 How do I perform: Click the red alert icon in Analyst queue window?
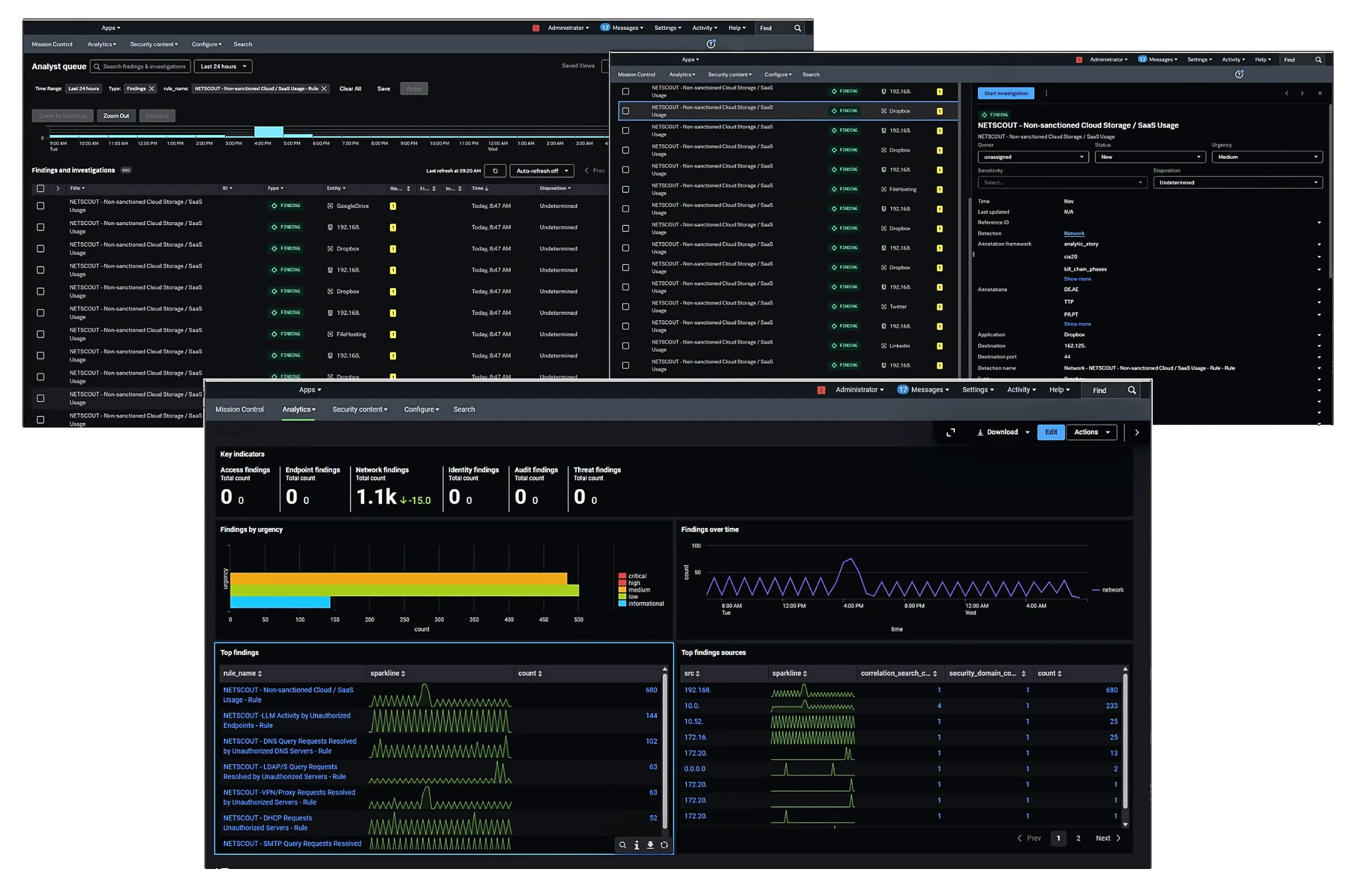tap(536, 28)
